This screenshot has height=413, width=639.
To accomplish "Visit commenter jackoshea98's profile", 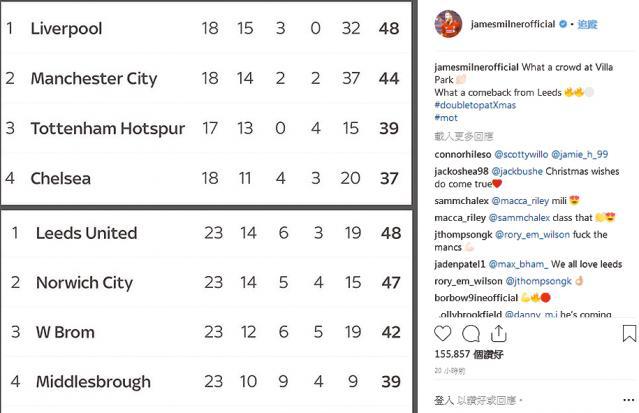I will click(x=461, y=171).
